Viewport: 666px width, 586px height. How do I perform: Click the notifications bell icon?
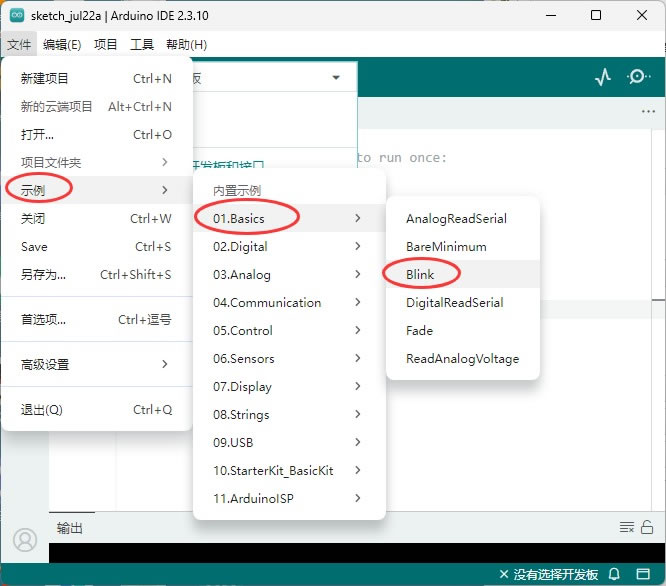614,574
